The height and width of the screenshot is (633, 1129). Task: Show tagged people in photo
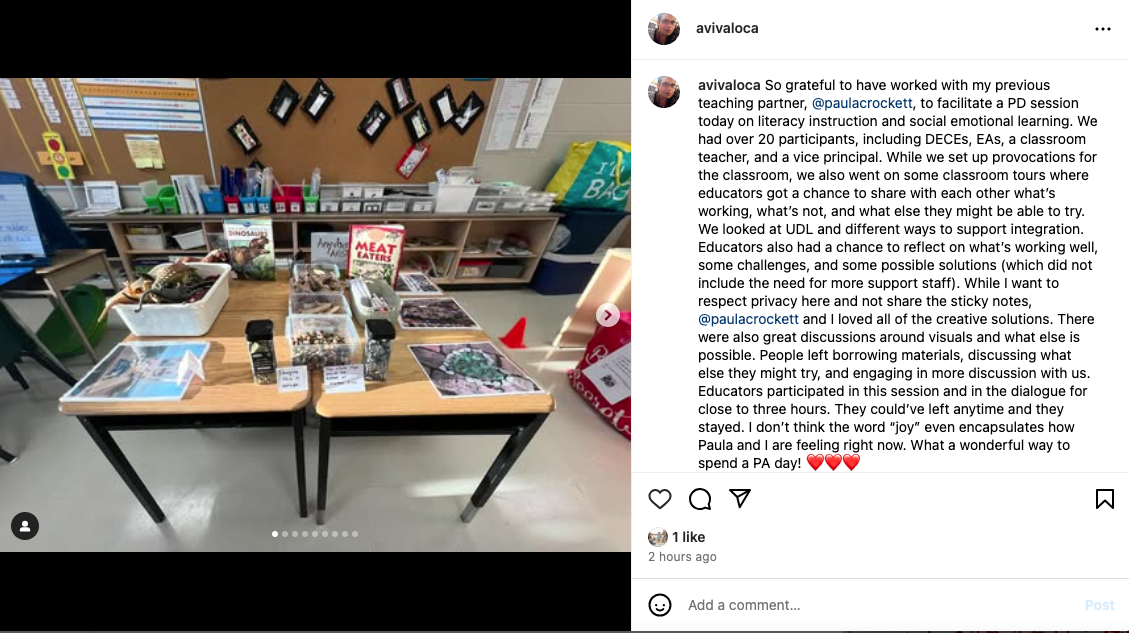[x=25, y=526]
